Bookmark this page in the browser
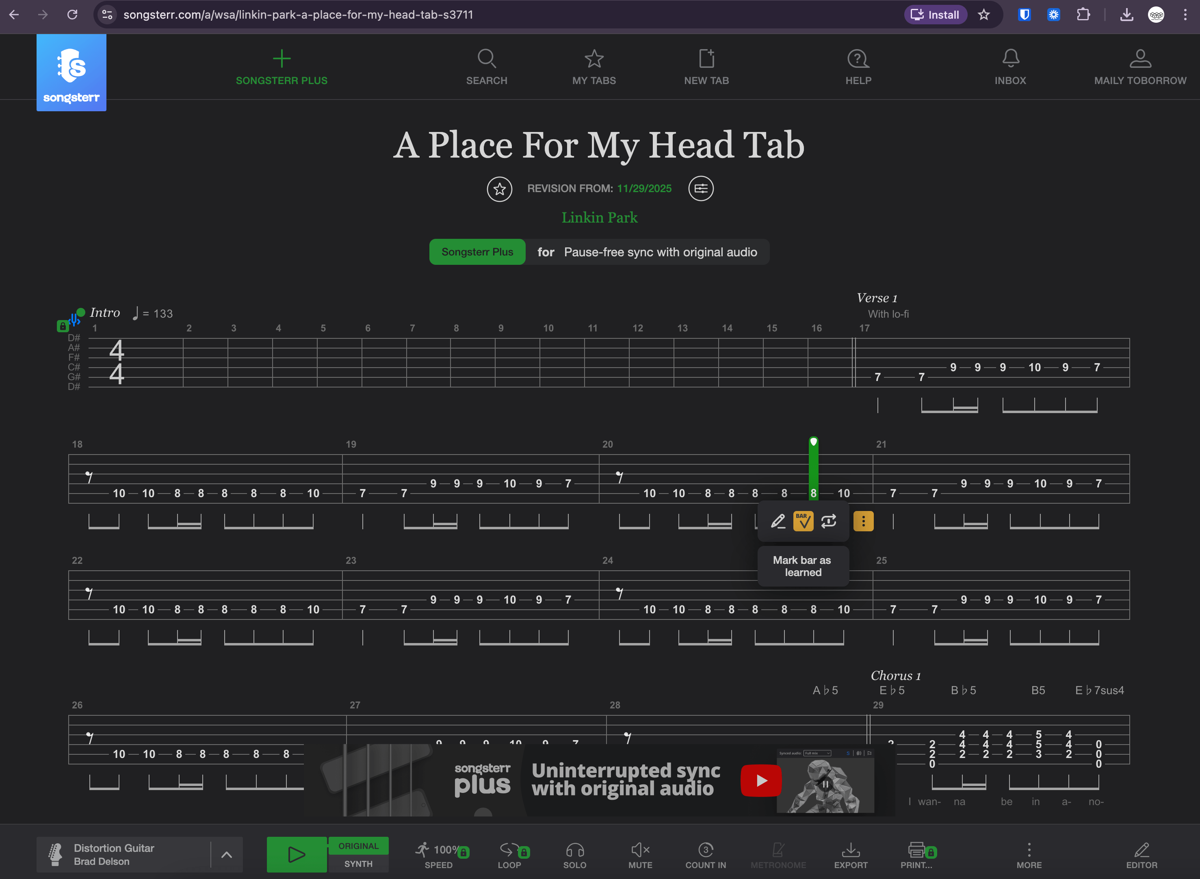The height and width of the screenshot is (879, 1200). pyautogui.click(x=984, y=15)
